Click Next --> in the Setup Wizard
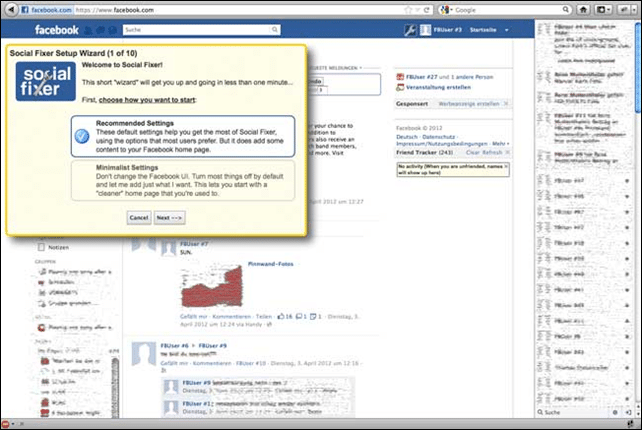Screen dimensions: 642x430 click(169, 217)
